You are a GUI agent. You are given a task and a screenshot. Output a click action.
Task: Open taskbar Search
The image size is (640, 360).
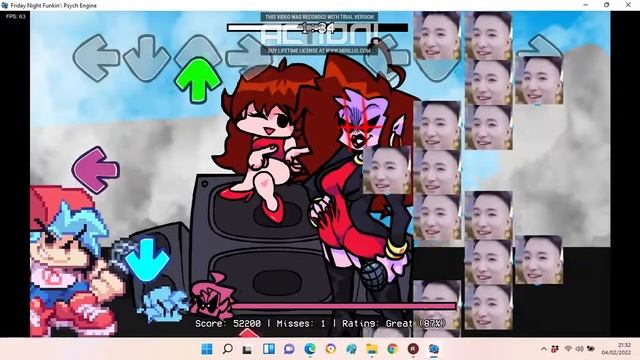point(228,349)
